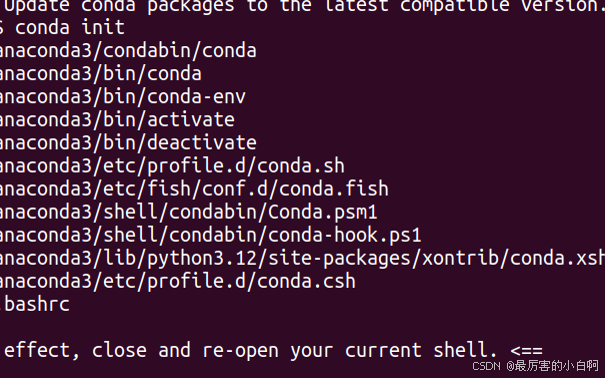The height and width of the screenshot is (378, 605).
Task: Click the word 'effect,' in the message
Action: coord(42,351)
